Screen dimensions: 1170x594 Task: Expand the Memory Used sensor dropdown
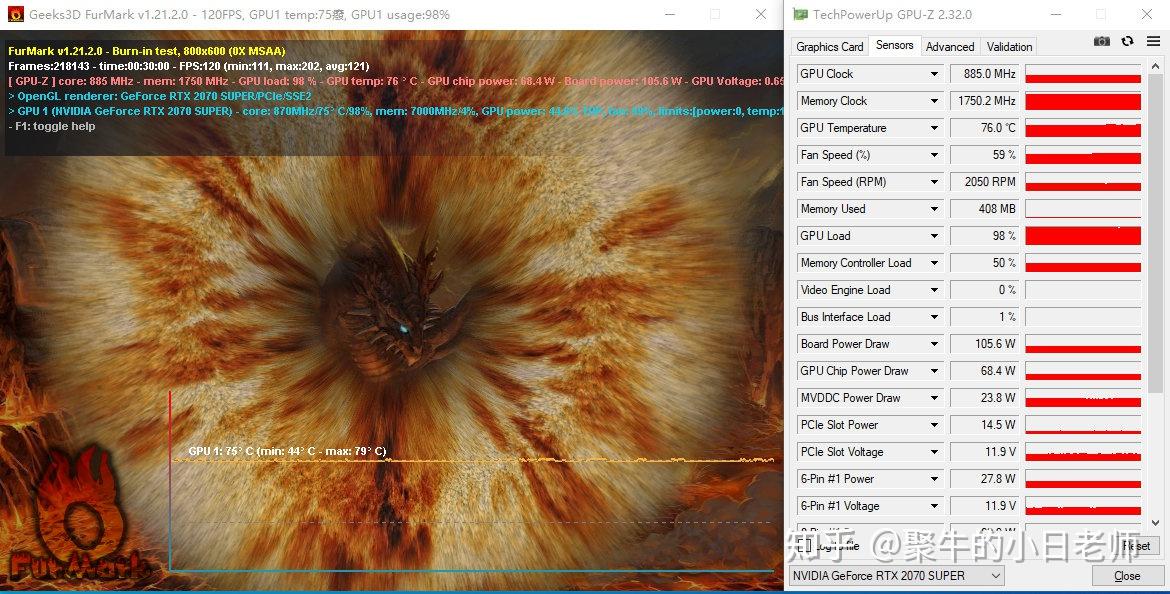934,209
